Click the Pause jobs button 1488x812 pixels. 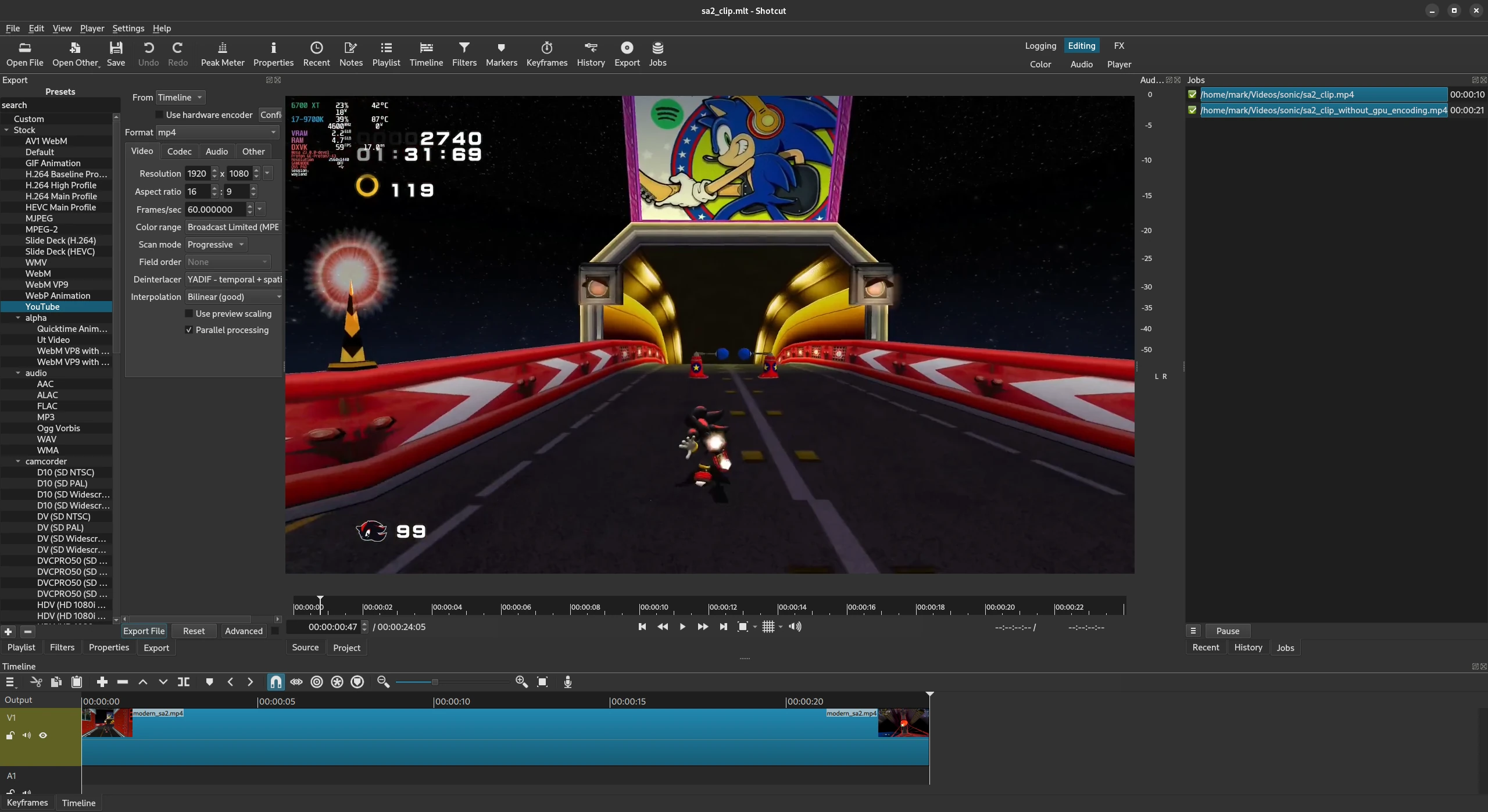click(1228, 631)
